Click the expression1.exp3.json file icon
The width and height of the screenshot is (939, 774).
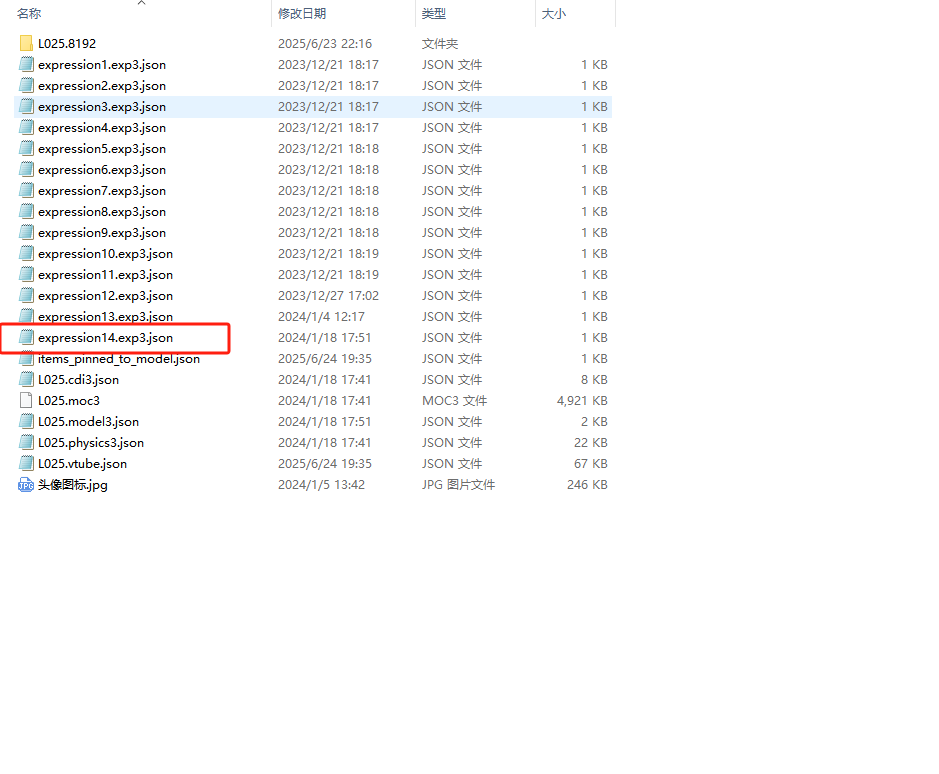click(26, 65)
